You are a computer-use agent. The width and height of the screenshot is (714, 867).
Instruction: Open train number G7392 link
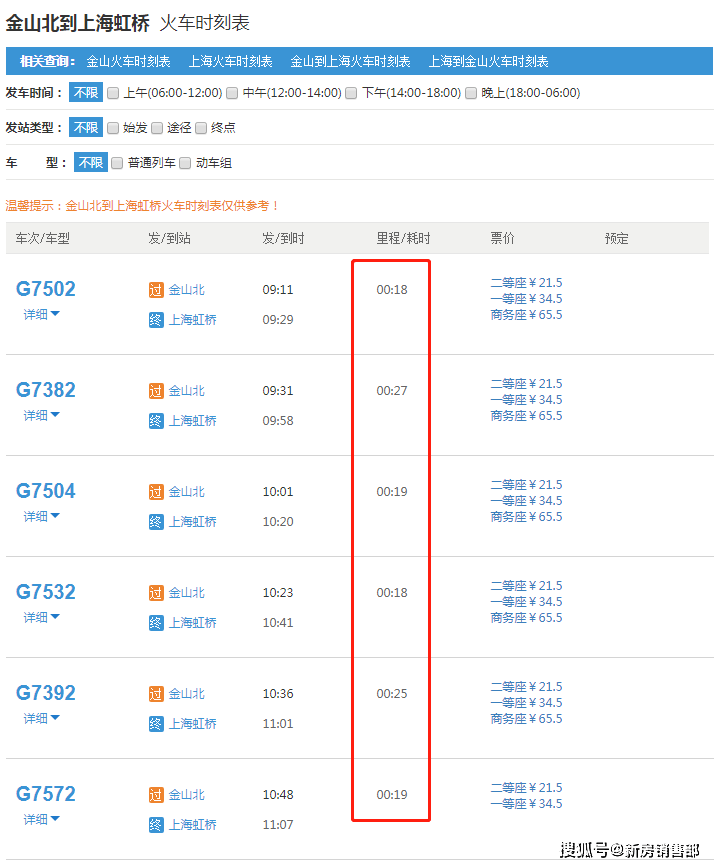click(x=46, y=693)
